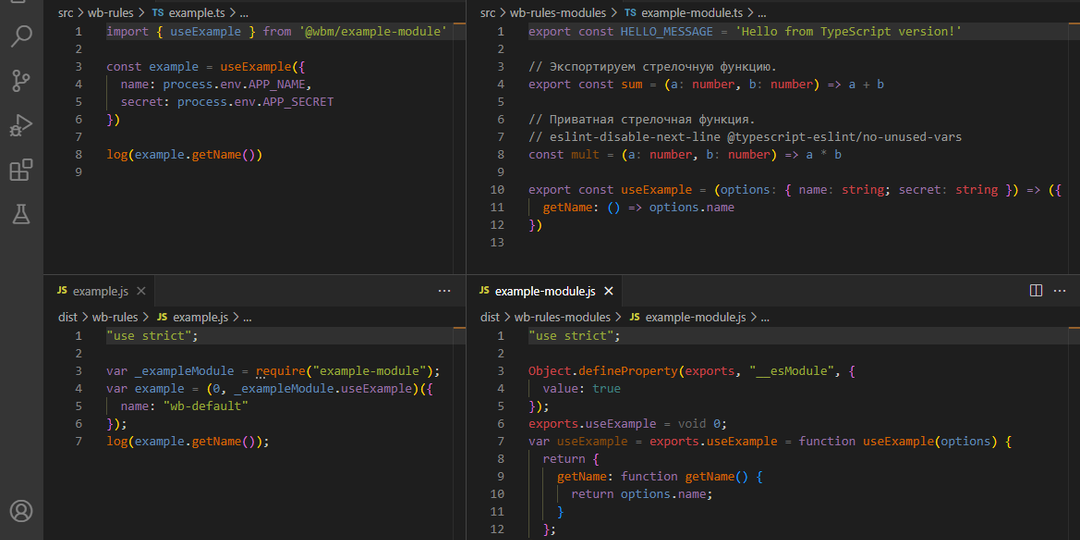Viewport: 1080px width, 540px height.
Task: Click 'require' call in example.js
Action: [x=280, y=371]
